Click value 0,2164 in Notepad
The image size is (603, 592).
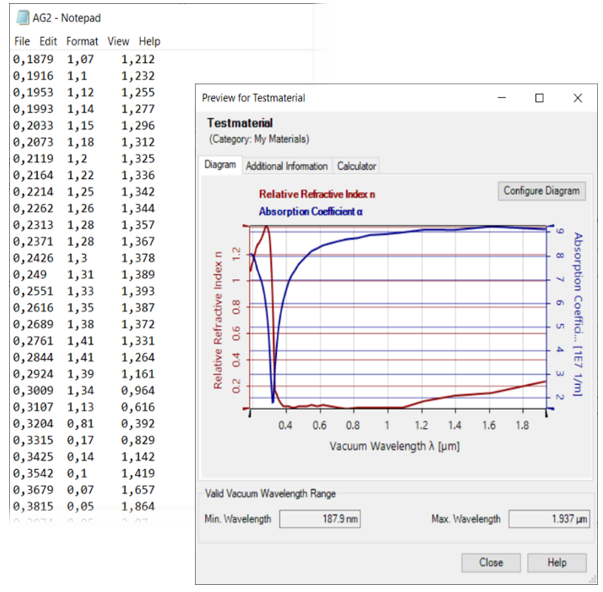click(33, 175)
